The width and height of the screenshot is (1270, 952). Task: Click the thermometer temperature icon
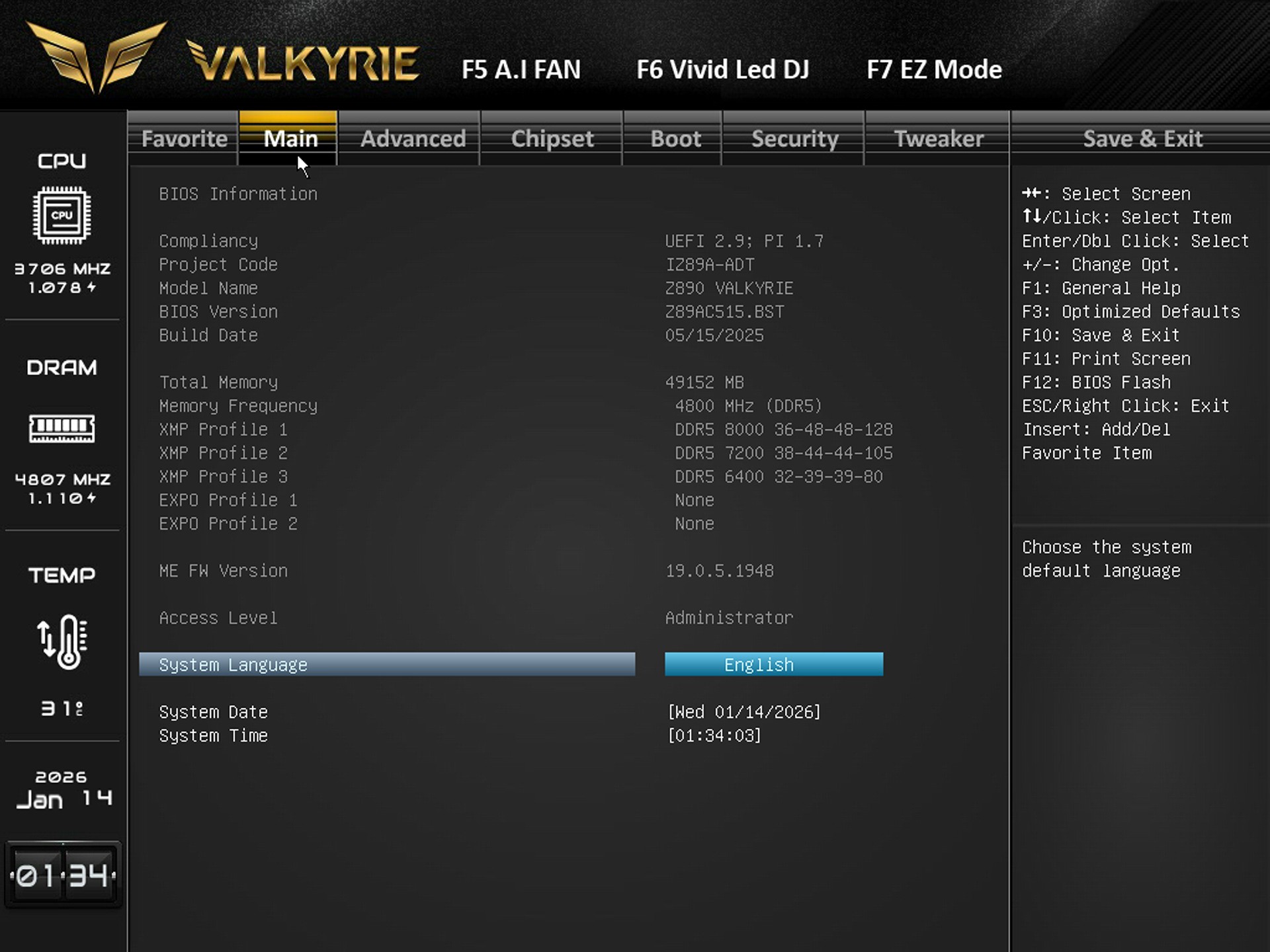point(62,641)
